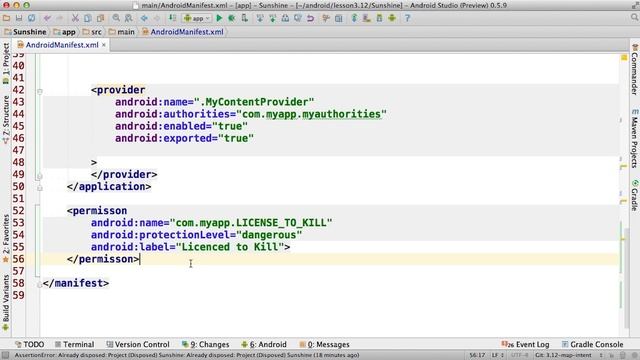Open the TODO tool window

coord(29,344)
